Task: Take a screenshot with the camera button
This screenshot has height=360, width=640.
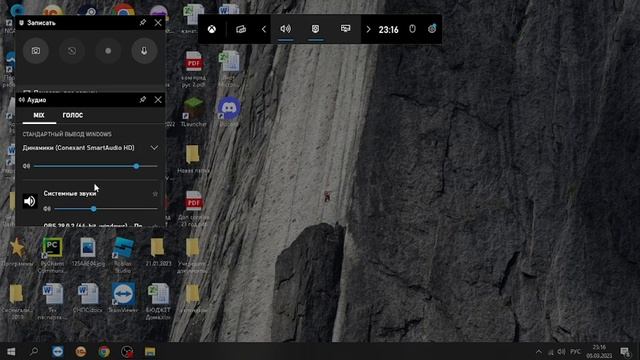Action: [36, 51]
